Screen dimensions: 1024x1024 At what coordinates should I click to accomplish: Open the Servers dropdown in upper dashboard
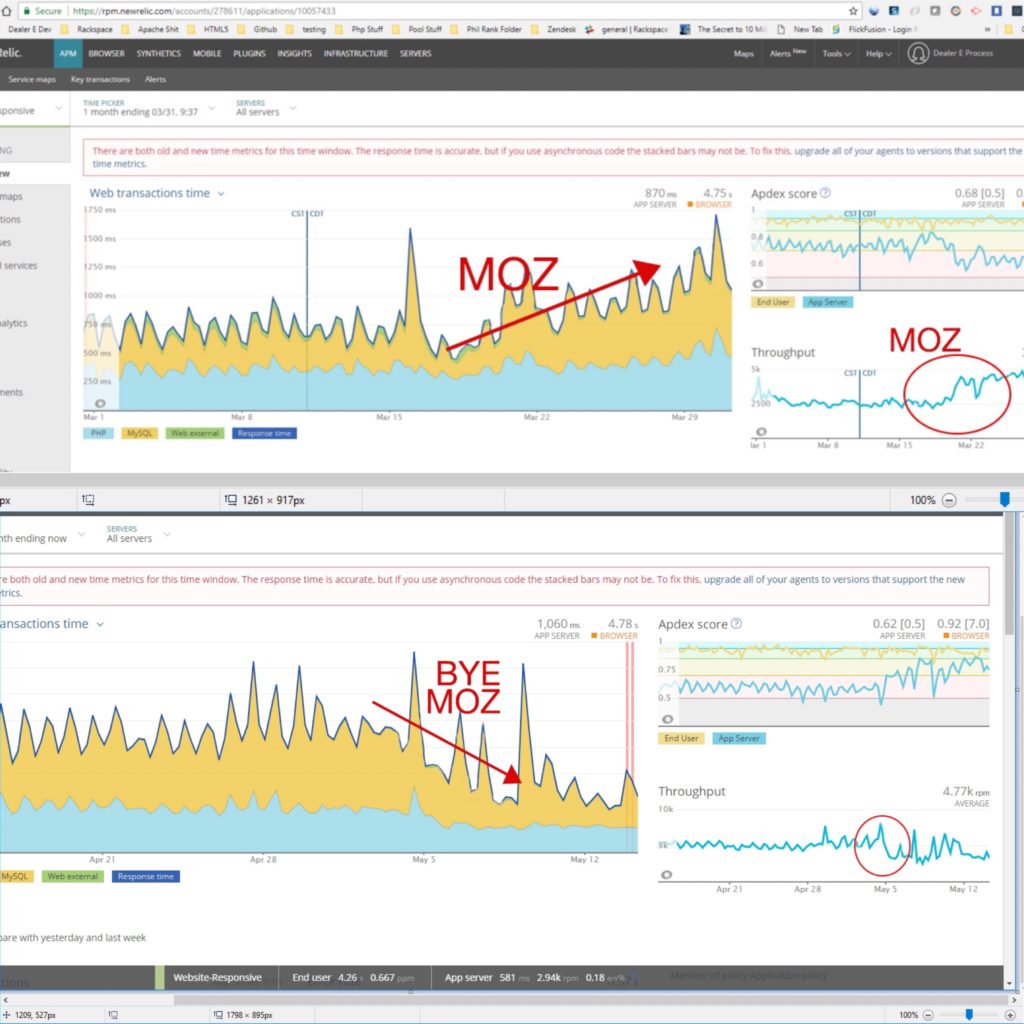point(266,108)
